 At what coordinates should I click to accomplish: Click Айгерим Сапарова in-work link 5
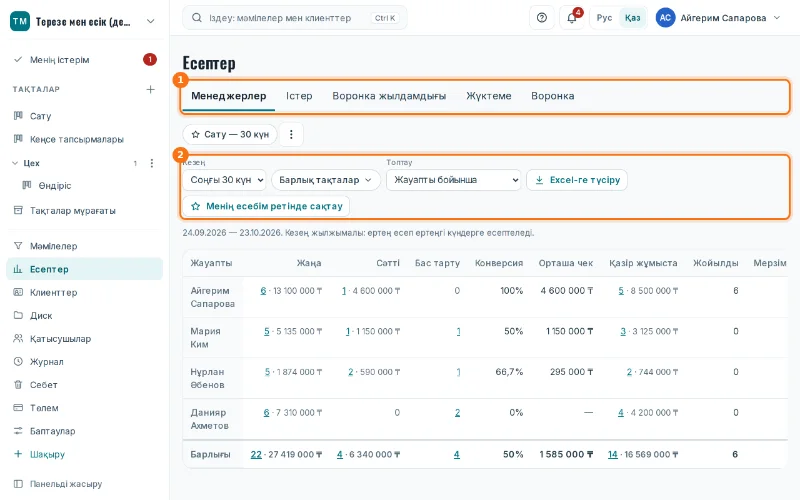click(621, 291)
